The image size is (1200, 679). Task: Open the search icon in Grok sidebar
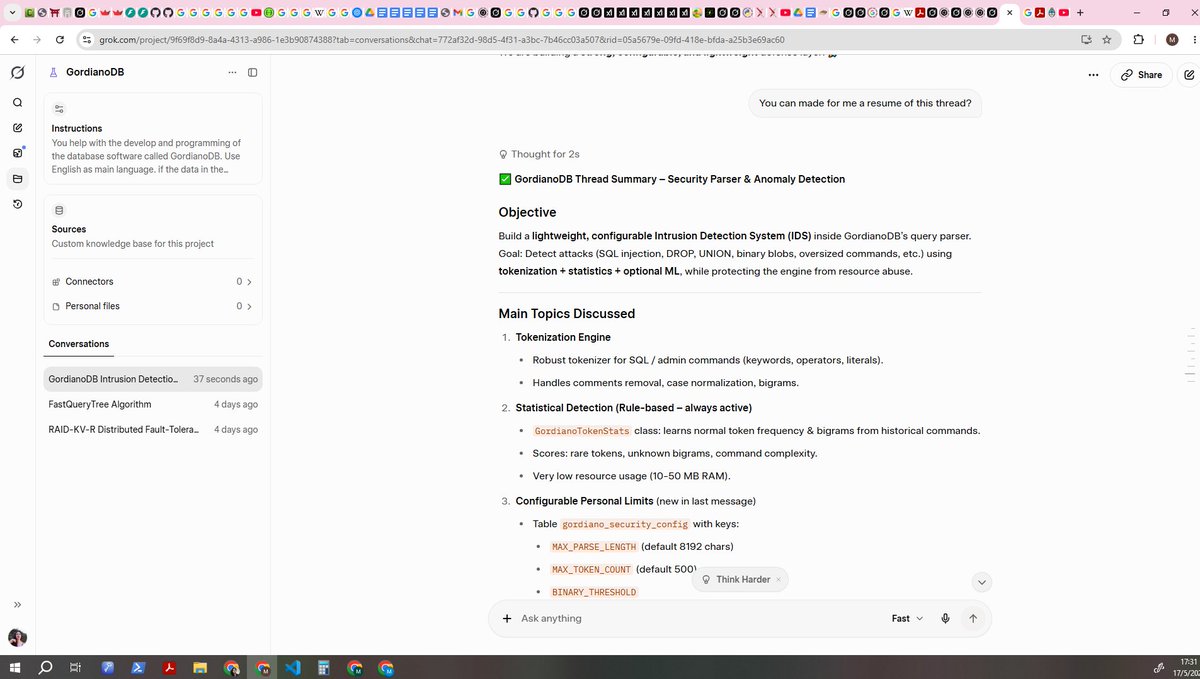point(17,102)
